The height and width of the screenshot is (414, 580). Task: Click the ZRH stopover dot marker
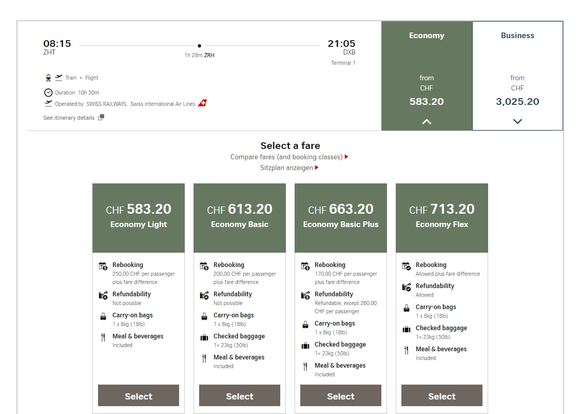(x=199, y=46)
